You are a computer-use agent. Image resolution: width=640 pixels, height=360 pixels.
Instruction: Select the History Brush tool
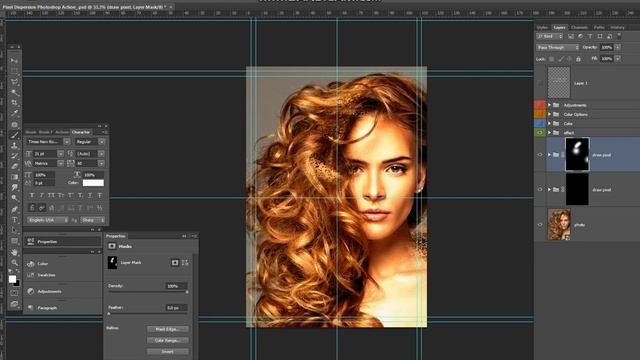coord(14,156)
